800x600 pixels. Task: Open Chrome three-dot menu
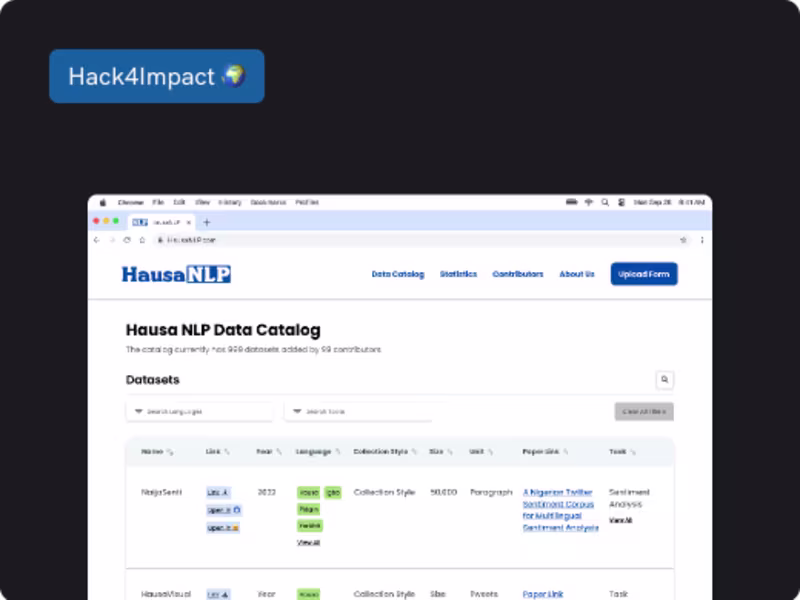[702, 240]
